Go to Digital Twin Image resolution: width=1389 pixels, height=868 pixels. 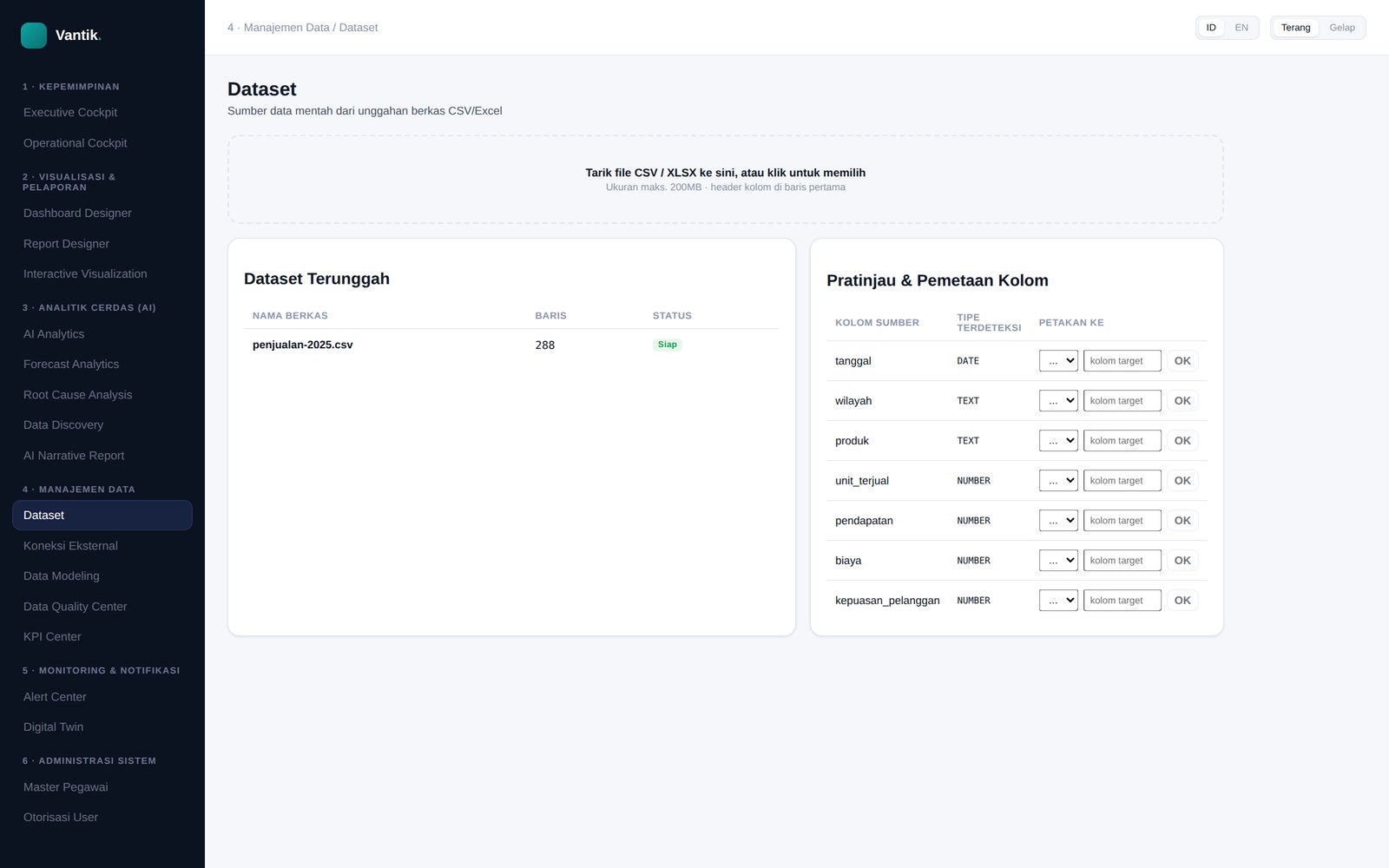click(x=102, y=727)
